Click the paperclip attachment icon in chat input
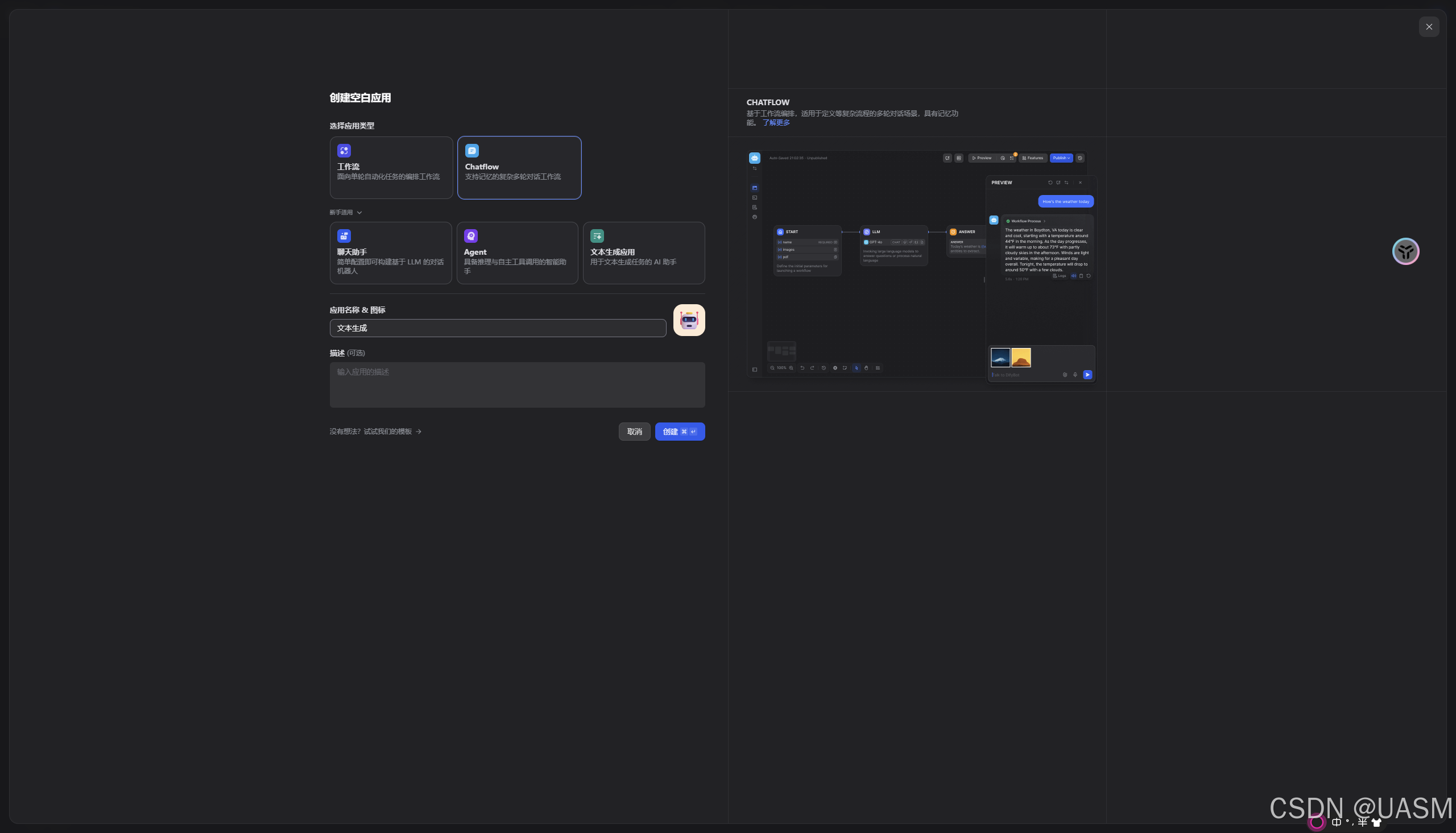 click(x=1065, y=375)
